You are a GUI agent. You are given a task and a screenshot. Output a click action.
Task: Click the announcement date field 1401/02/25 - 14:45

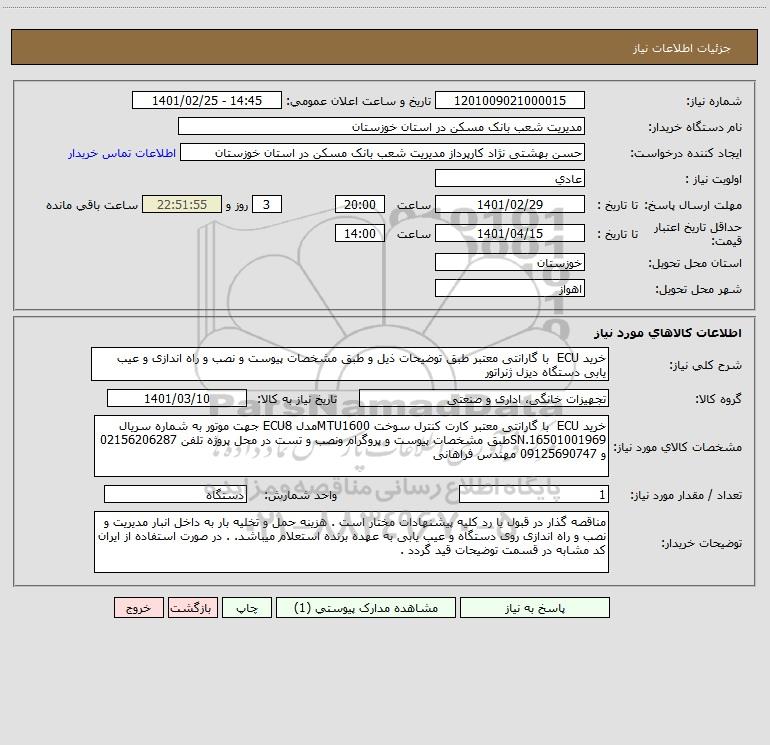207,100
